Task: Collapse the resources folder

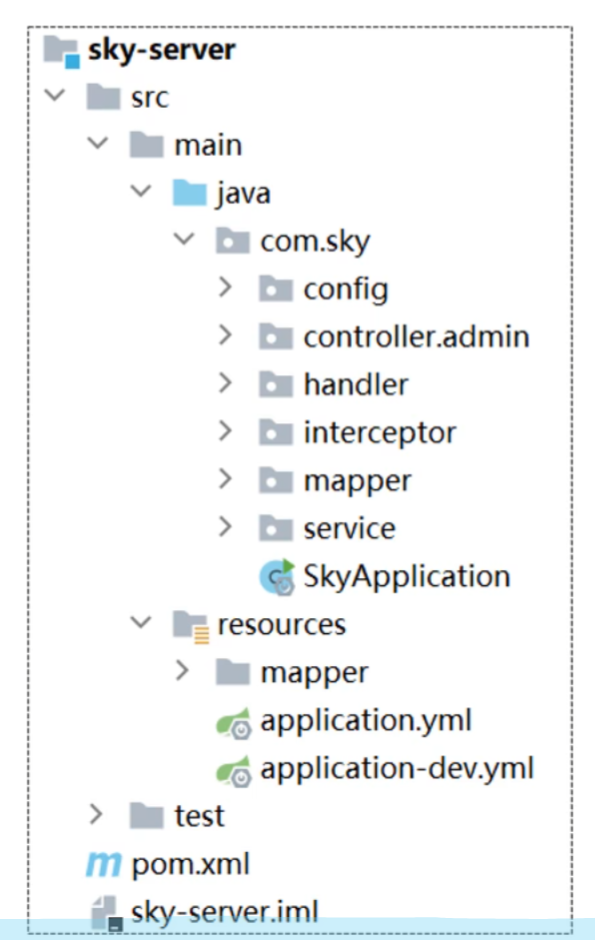Action: tap(141, 622)
